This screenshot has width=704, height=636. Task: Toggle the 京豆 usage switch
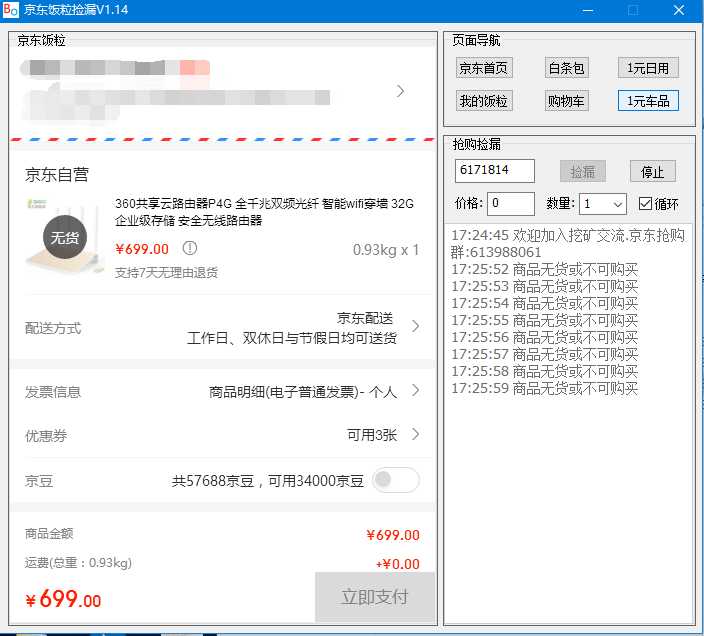(x=396, y=480)
